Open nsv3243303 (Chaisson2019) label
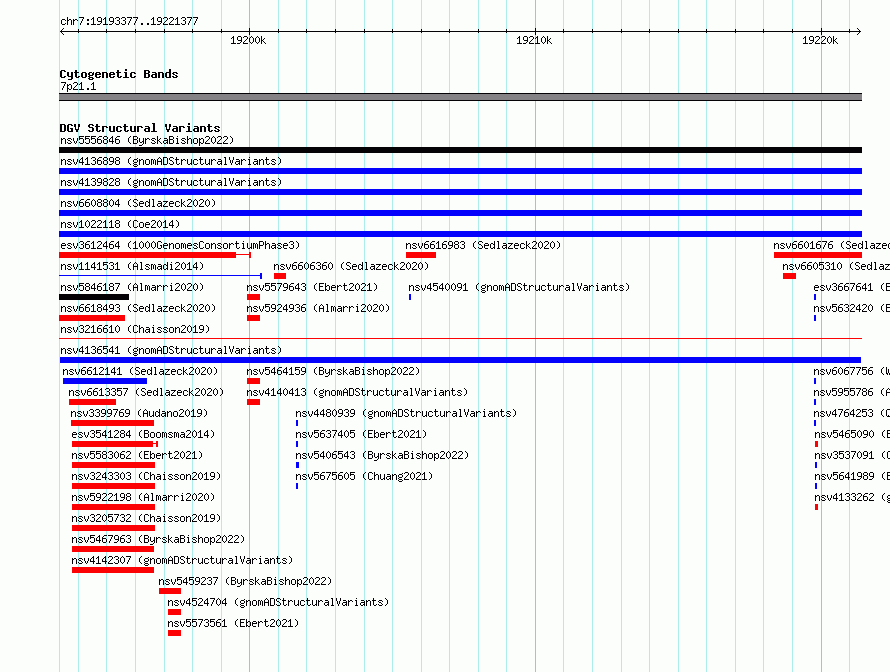The image size is (890, 672). [x=146, y=476]
